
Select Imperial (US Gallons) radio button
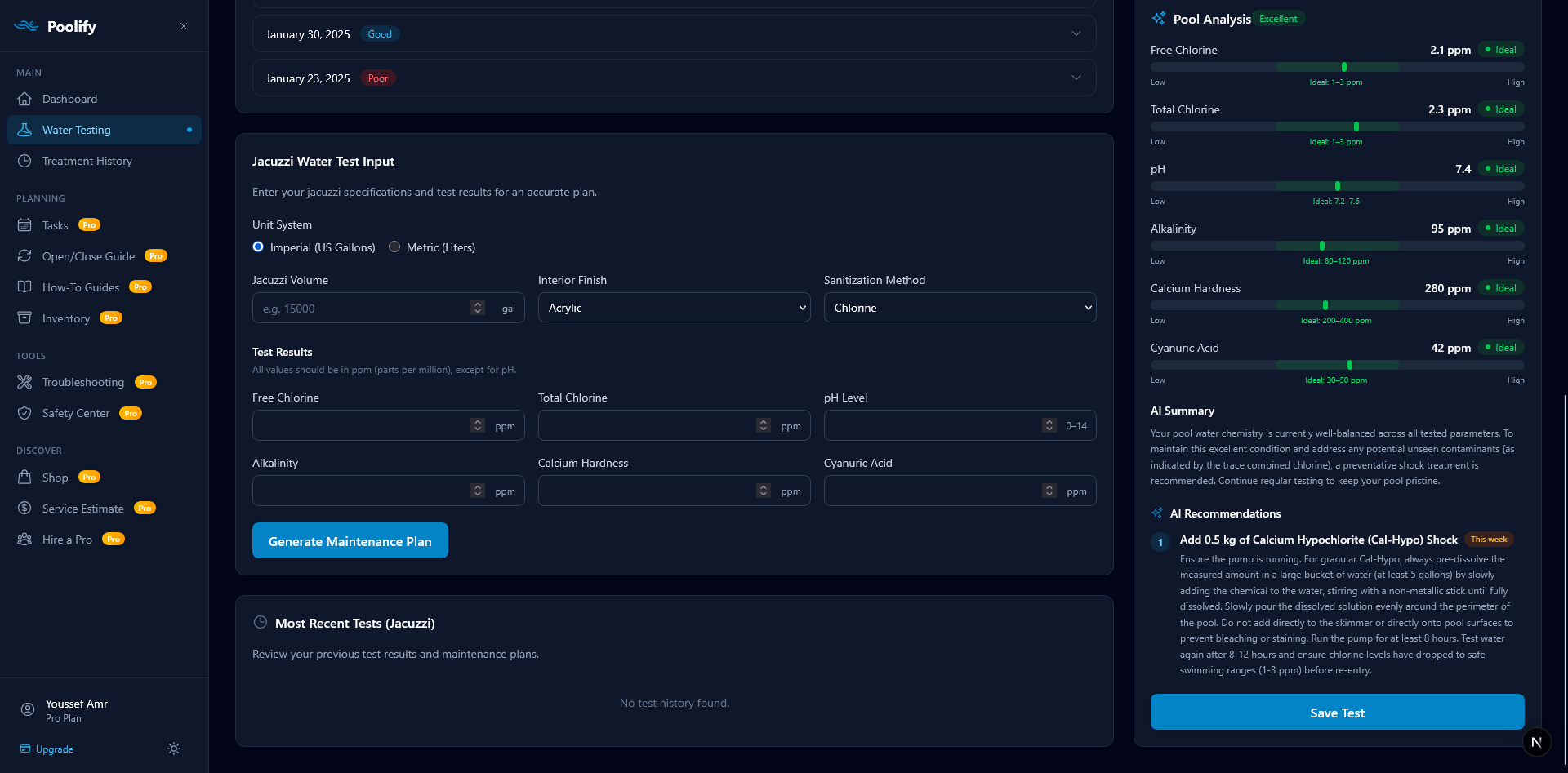point(258,247)
